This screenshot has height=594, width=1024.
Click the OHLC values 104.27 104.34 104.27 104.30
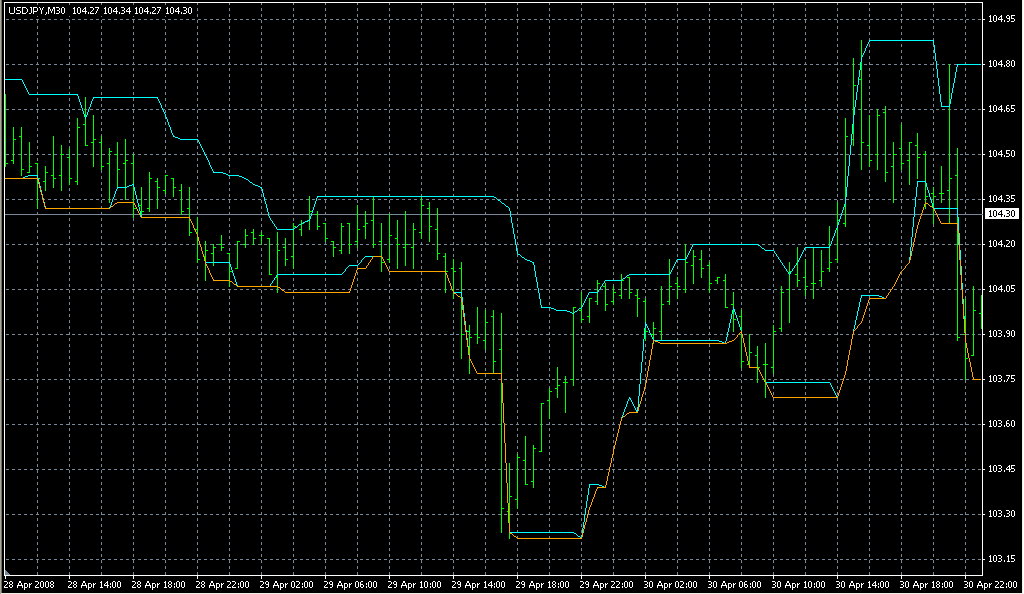pos(132,10)
